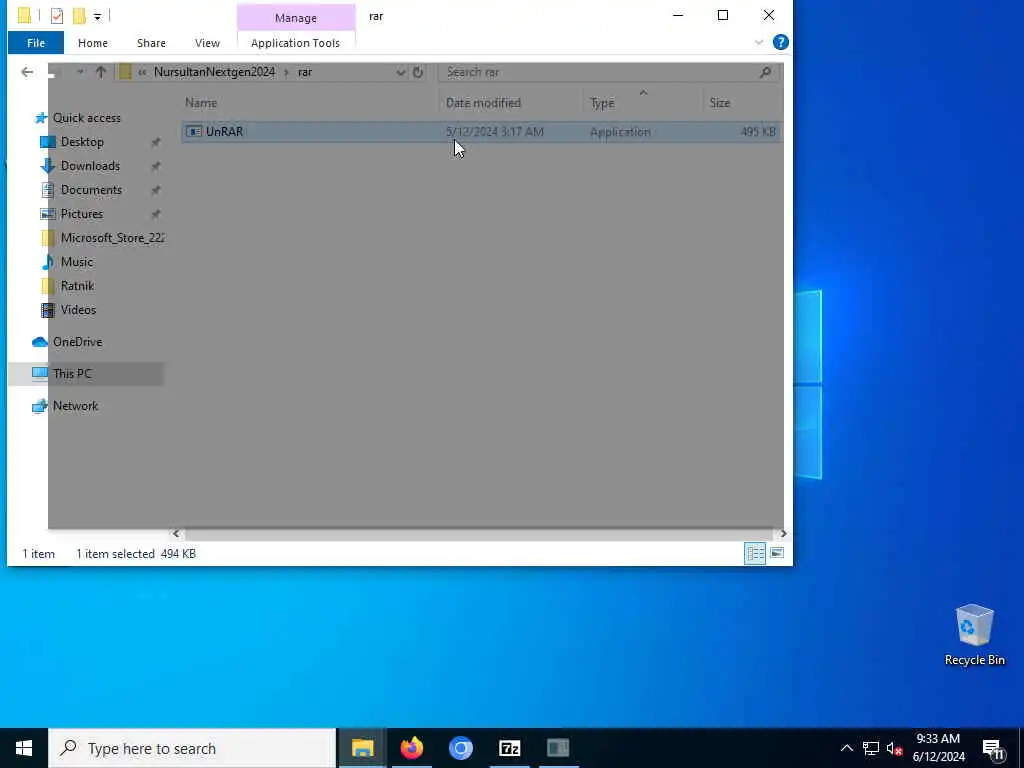1024x768 pixels.
Task: Sort by the Type column header
Action: click(643, 103)
